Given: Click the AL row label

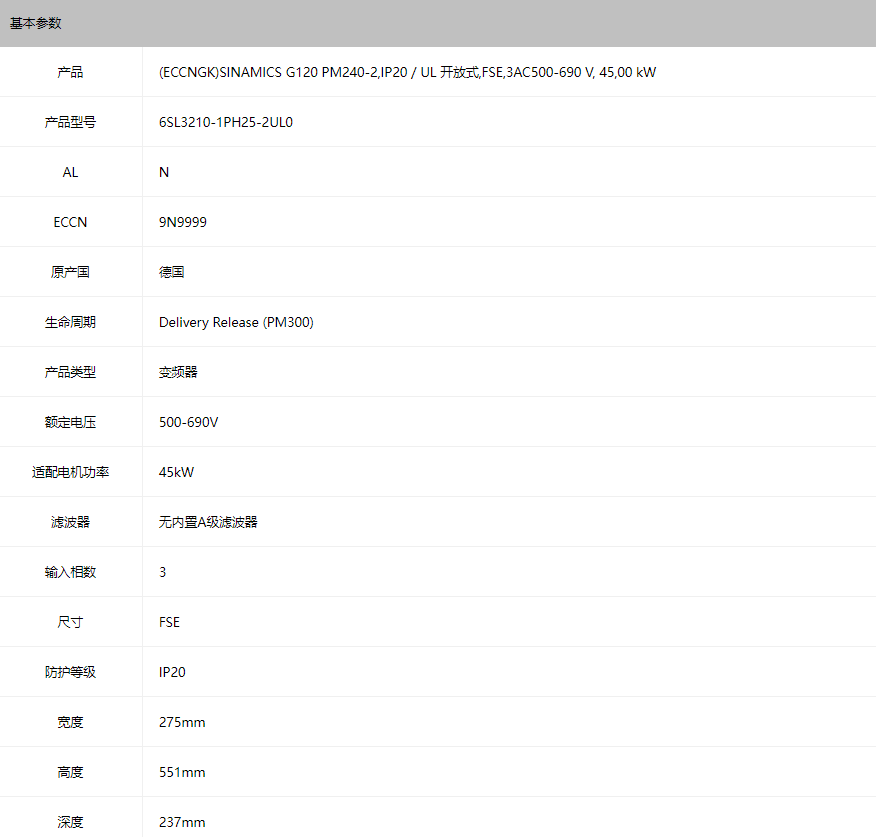Looking at the screenshot, I should coord(70,172).
